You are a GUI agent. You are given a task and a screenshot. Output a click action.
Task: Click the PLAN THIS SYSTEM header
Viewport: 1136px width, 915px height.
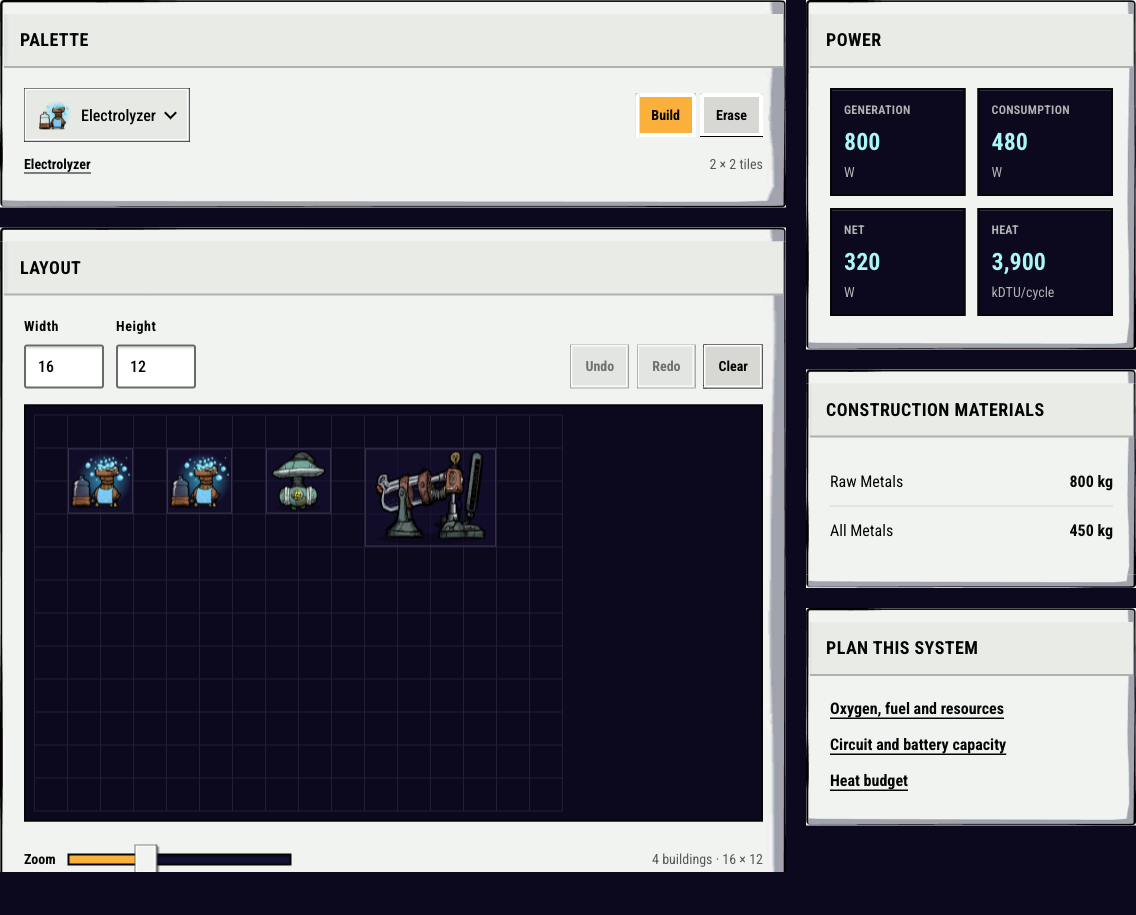pyautogui.click(x=971, y=648)
